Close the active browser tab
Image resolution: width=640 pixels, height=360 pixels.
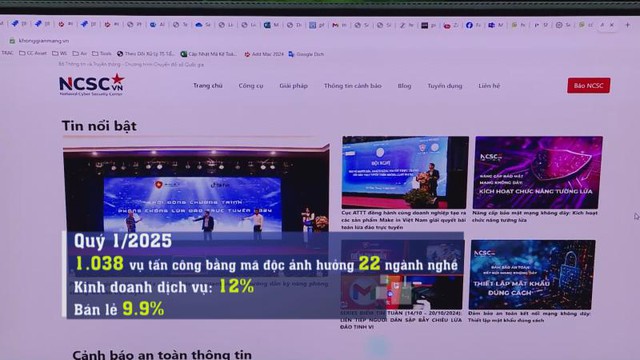611,25
